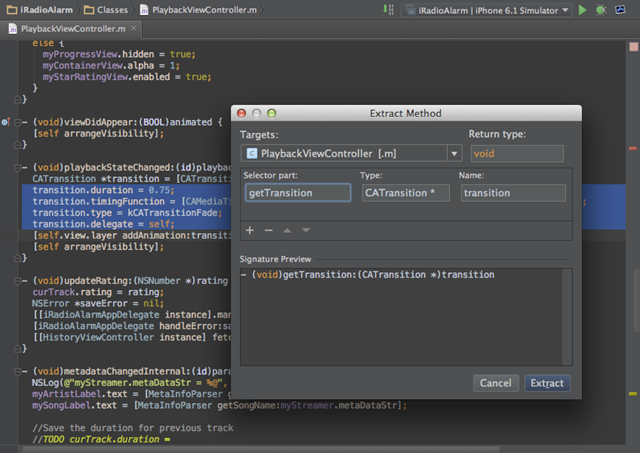The height and width of the screenshot is (453, 640).
Task: Click the Extract button
Action: point(547,383)
